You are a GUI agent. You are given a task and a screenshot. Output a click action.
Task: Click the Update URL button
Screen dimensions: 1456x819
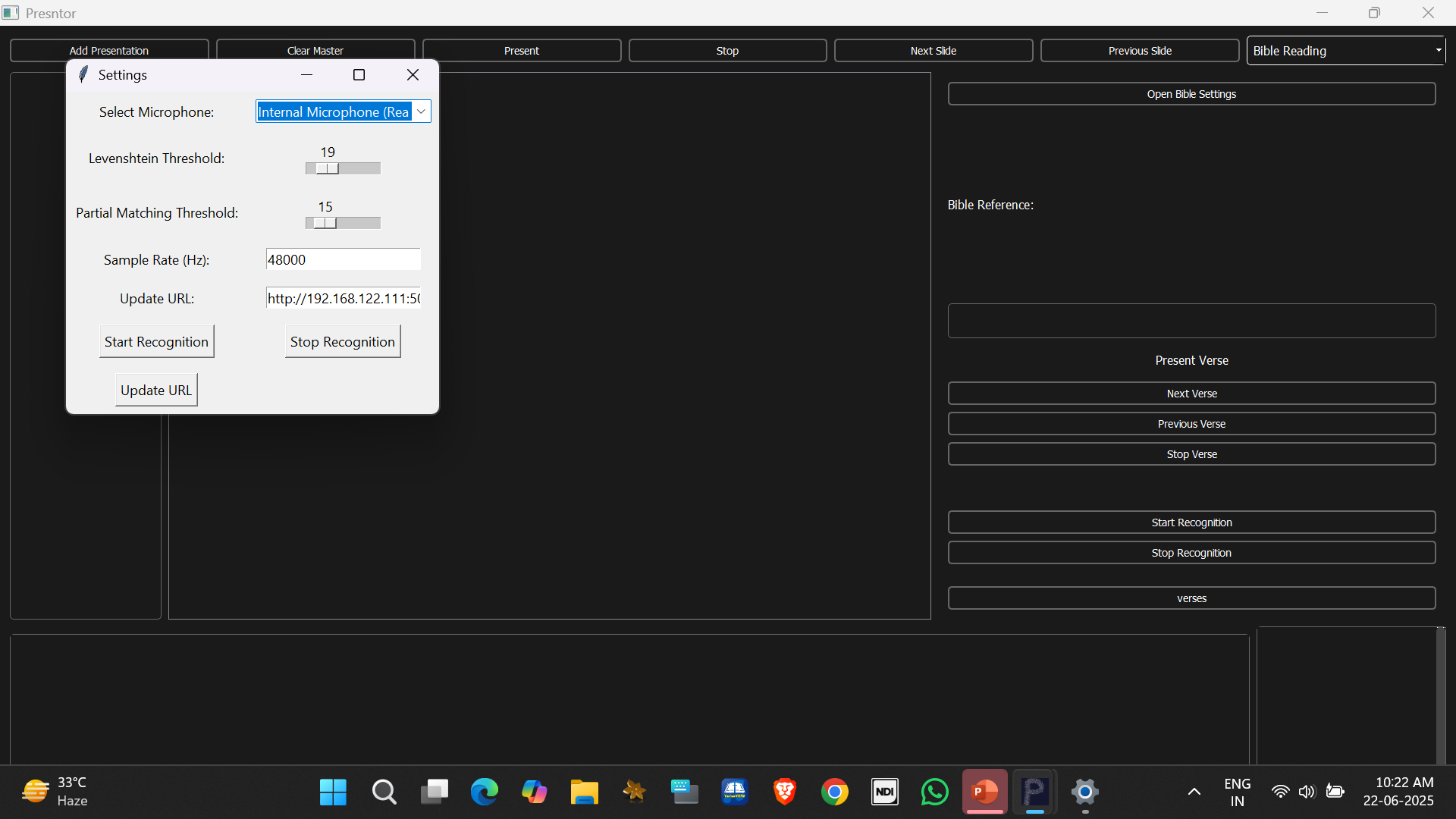[x=156, y=390]
